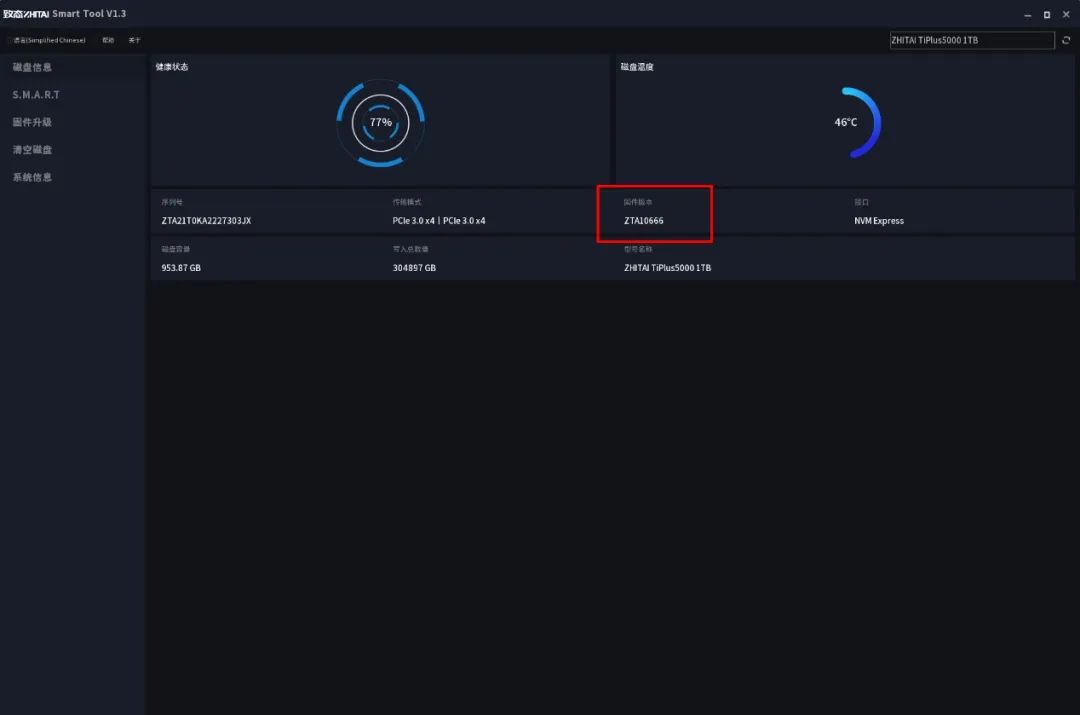The width and height of the screenshot is (1080, 715).
Task: Click the 953.87 GB disk capacity value
Action: click(181, 268)
